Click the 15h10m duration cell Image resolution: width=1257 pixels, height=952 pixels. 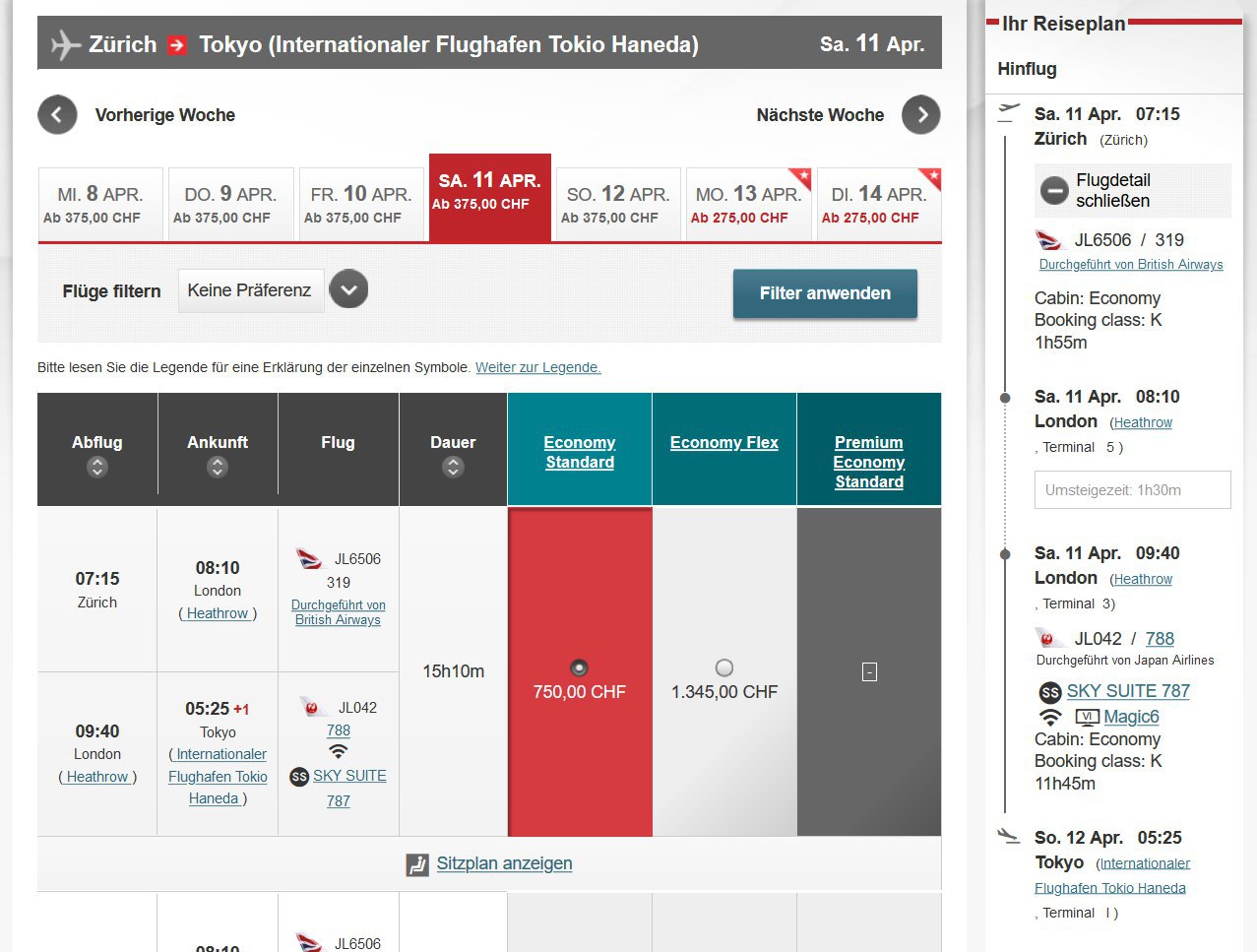click(x=453, y=671)
